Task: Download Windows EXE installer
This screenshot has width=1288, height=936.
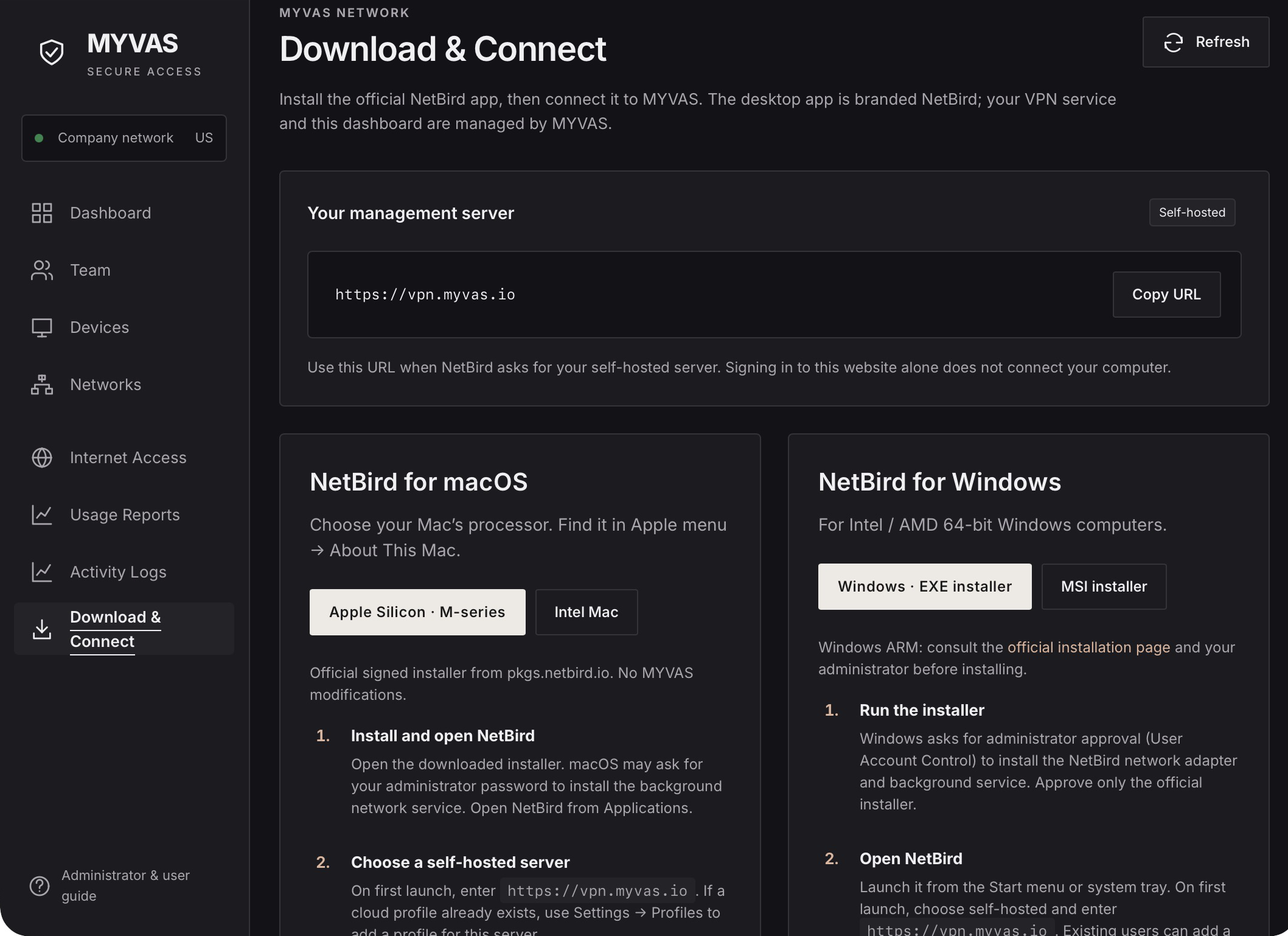Action: pos(925,587)
